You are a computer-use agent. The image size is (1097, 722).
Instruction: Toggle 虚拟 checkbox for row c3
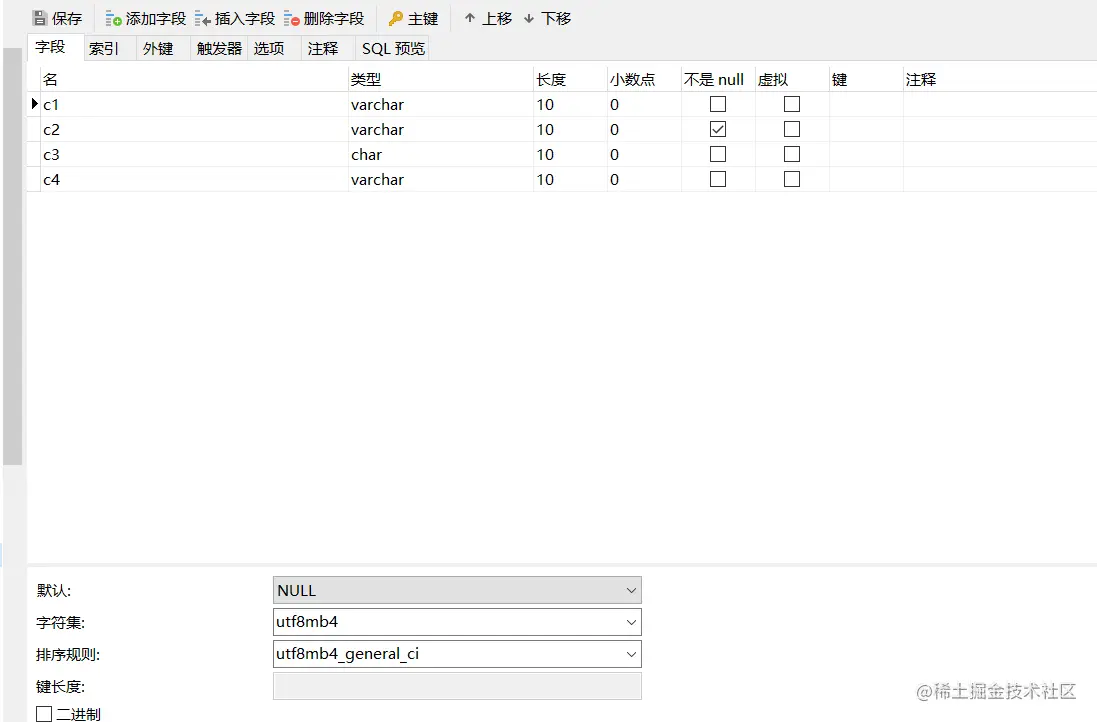[x=792, y=154]
